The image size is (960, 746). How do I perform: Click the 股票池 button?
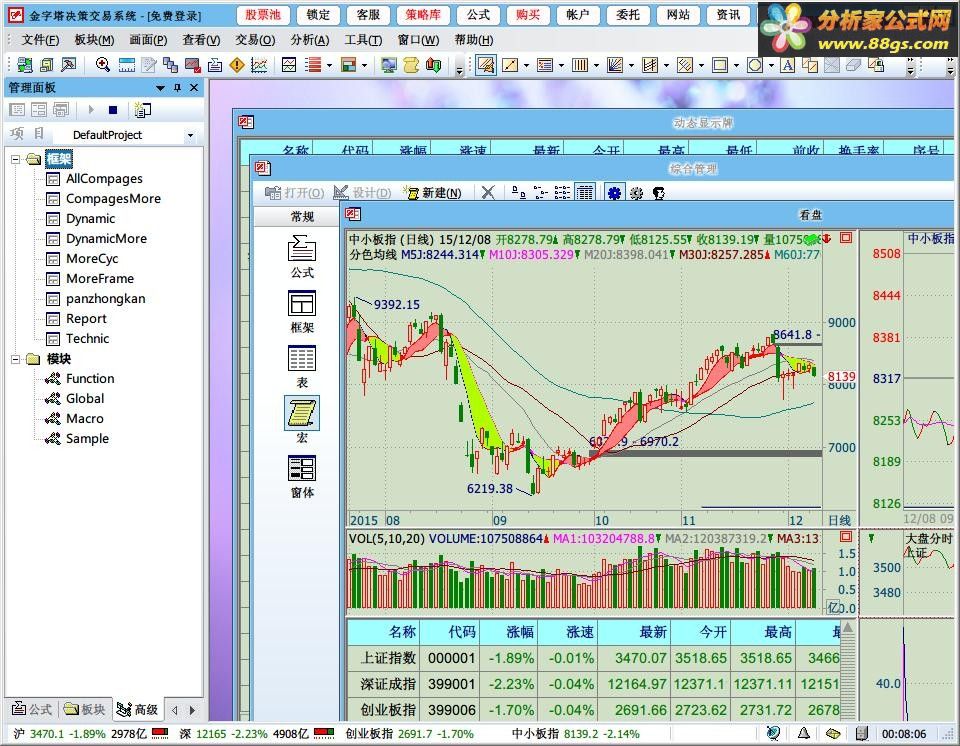pyautogui.click(x=263, y=15)
